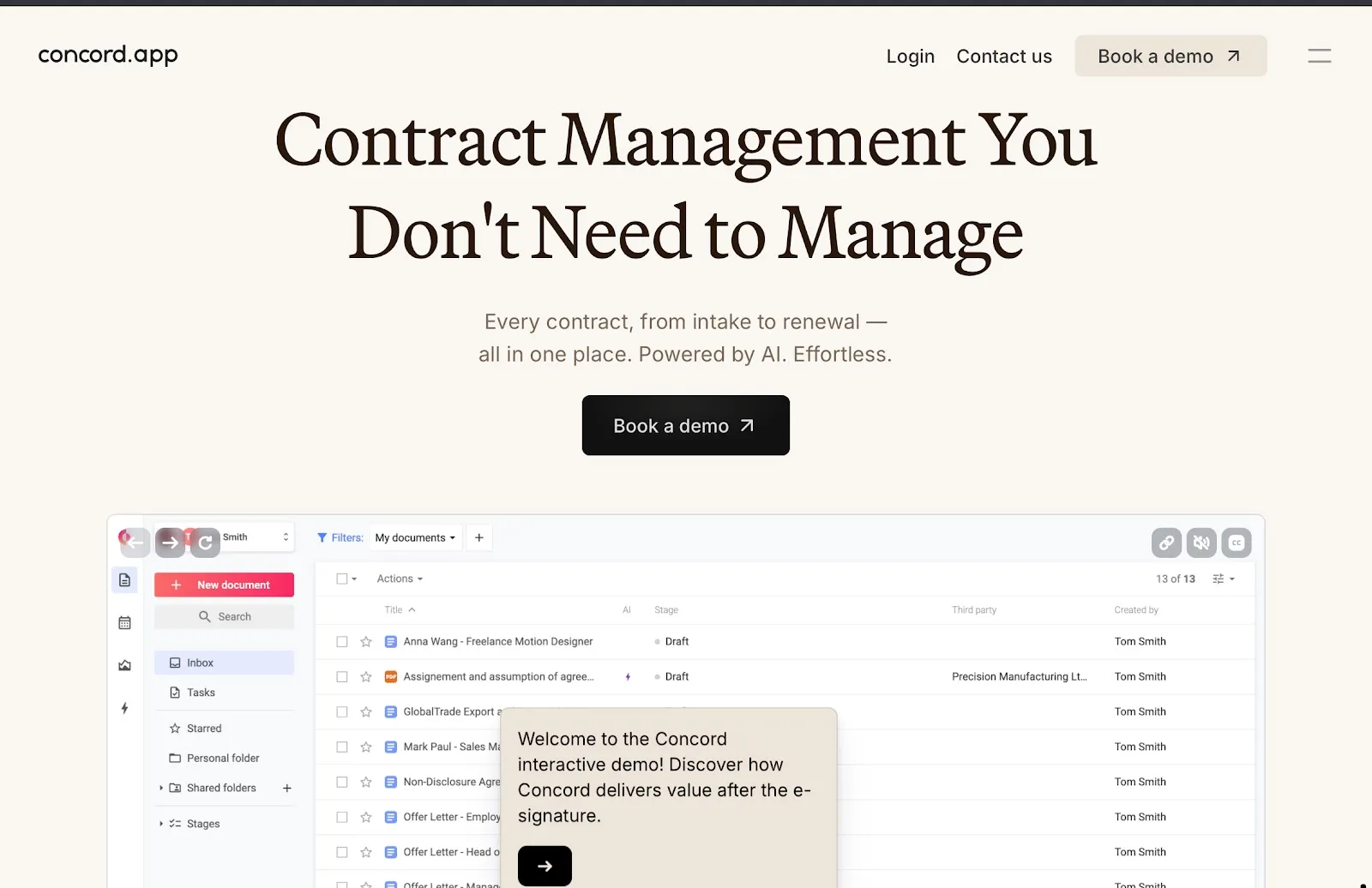This screenshot has height=888, width=1372.
Task: Click the Search field
Action: 224,616
